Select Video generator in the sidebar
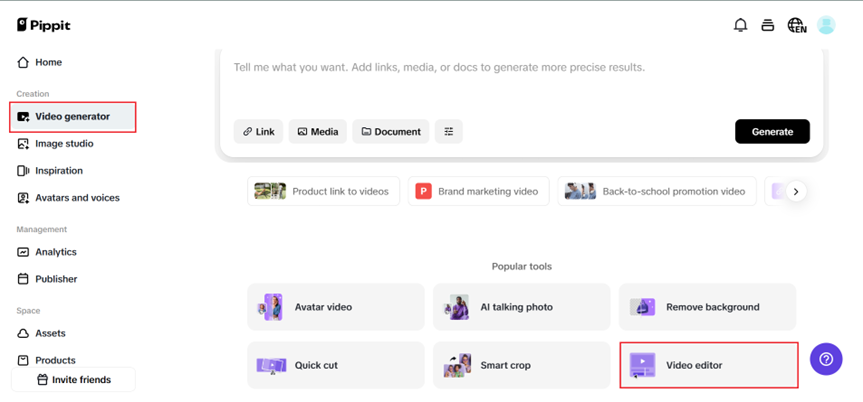This screenshot has height=402, width=863. [x=72, y=117]
